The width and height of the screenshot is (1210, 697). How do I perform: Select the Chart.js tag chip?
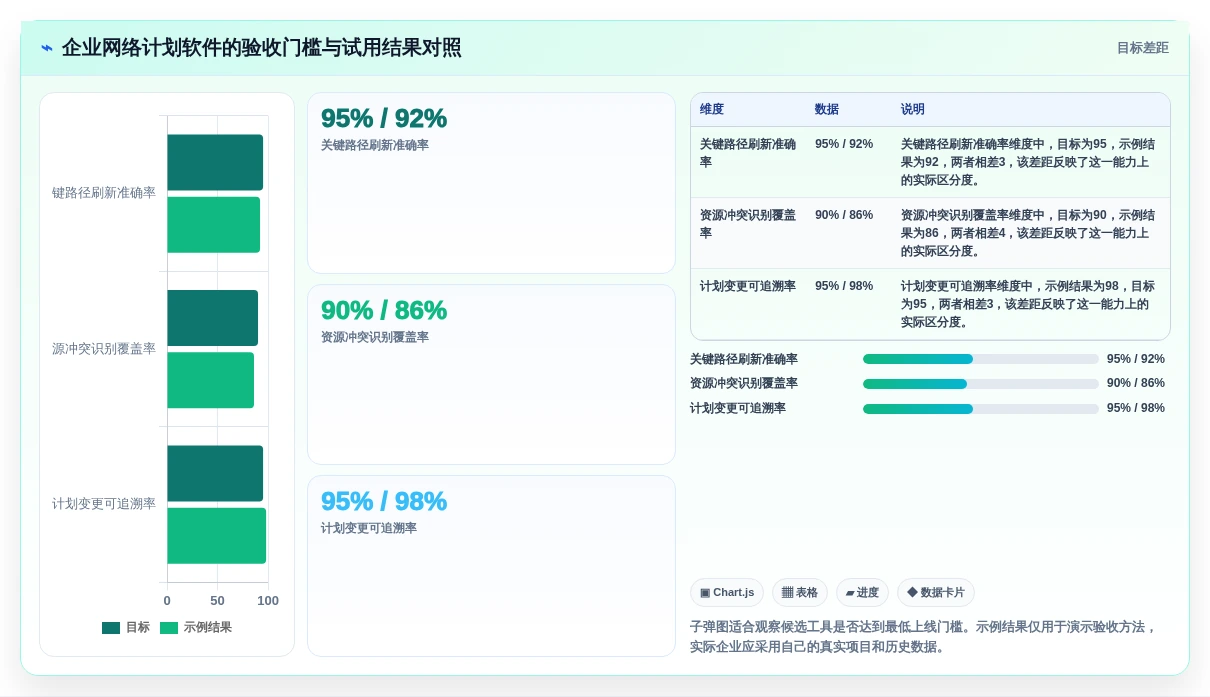(x=727, y=593)
